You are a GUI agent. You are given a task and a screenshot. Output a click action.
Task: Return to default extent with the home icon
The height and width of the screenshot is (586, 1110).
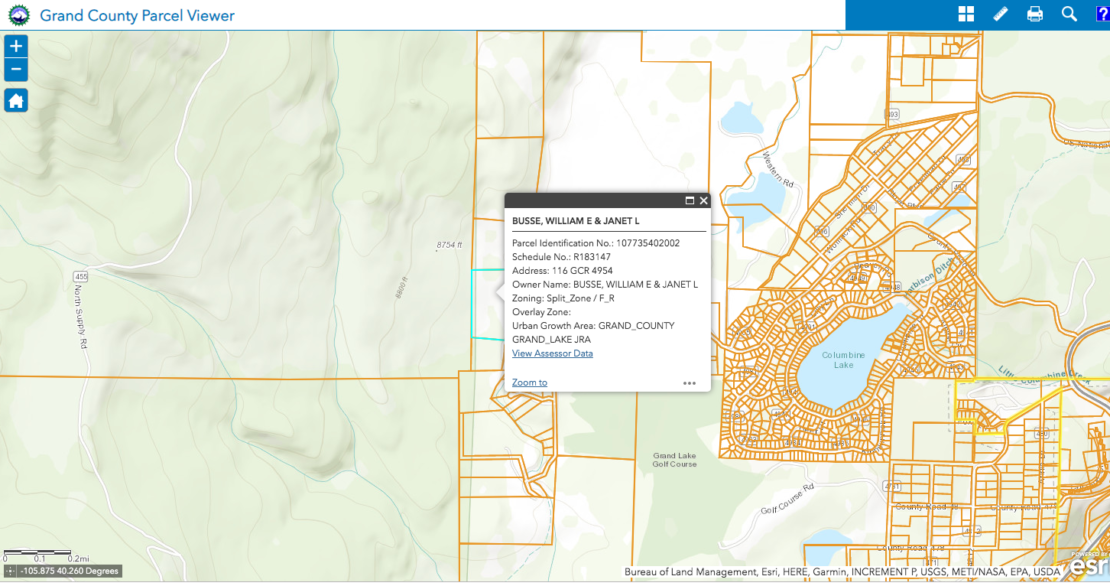15,100
